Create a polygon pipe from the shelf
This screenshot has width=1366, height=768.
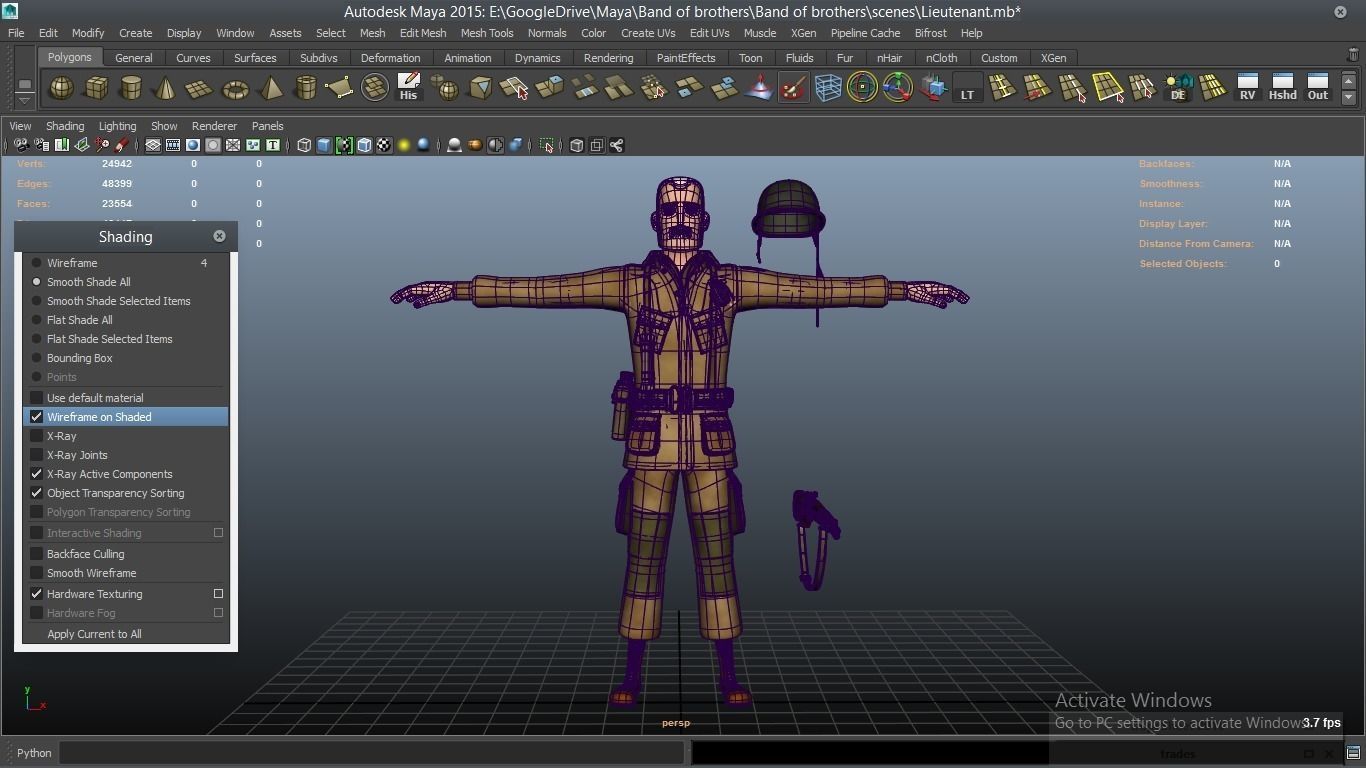click(x=305, y=88)
